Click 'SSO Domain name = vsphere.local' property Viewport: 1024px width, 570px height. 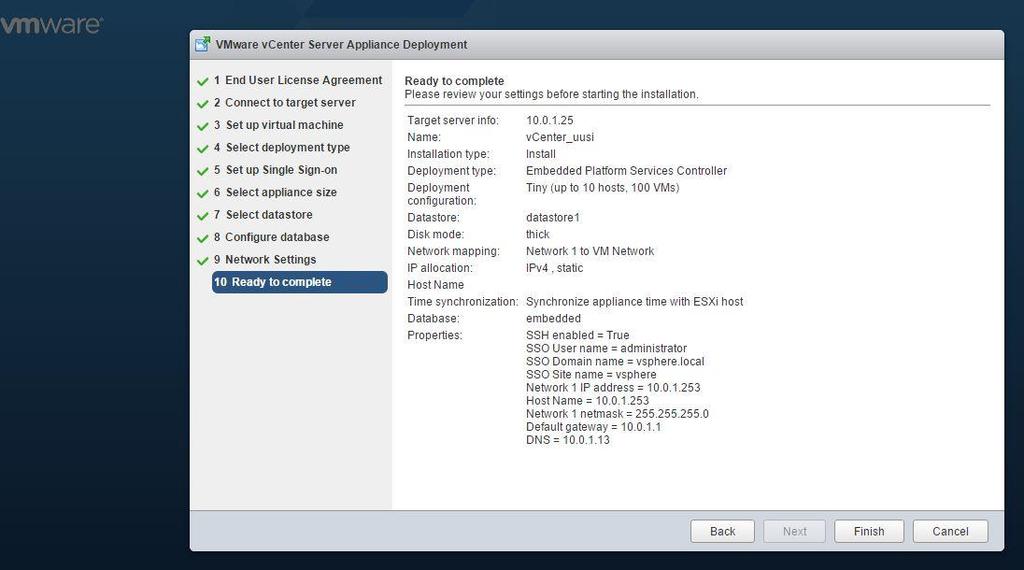click(615, 361)
